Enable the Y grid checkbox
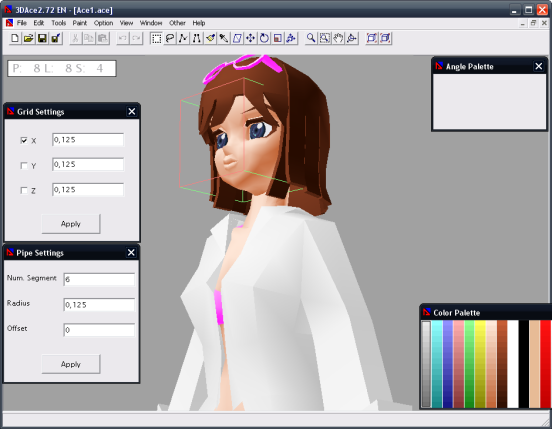 tap(24, 166)
